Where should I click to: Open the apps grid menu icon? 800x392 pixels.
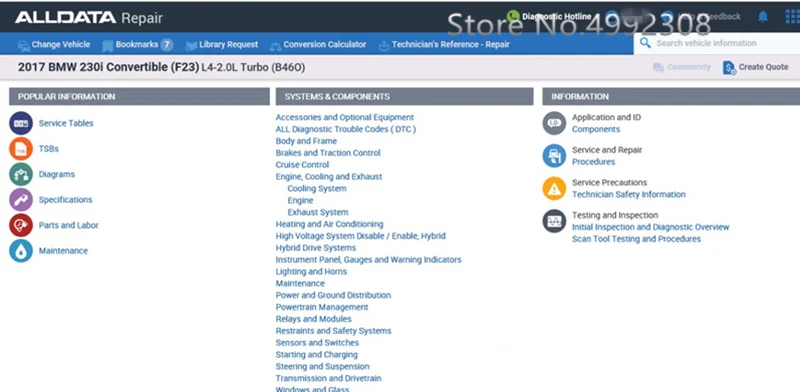(x=792, y=16)
